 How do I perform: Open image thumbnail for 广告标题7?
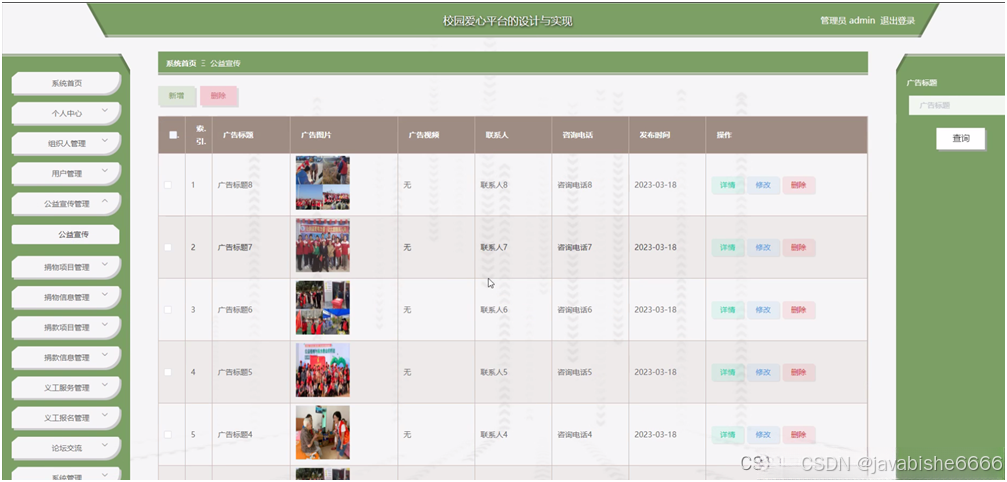[x=322, y=245]
